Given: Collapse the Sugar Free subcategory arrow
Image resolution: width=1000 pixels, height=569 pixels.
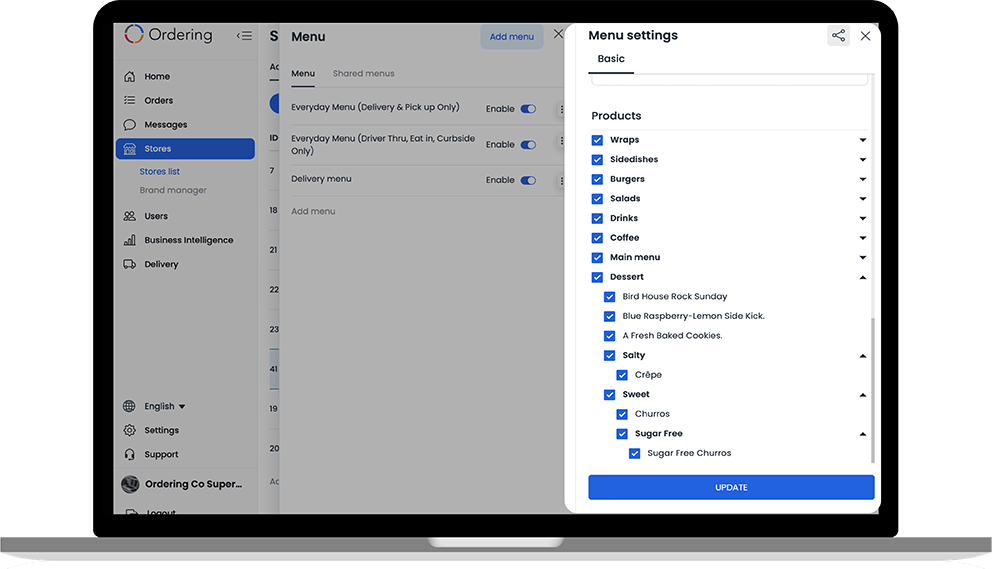Looking at the screenshot, I should coord(862,434).
